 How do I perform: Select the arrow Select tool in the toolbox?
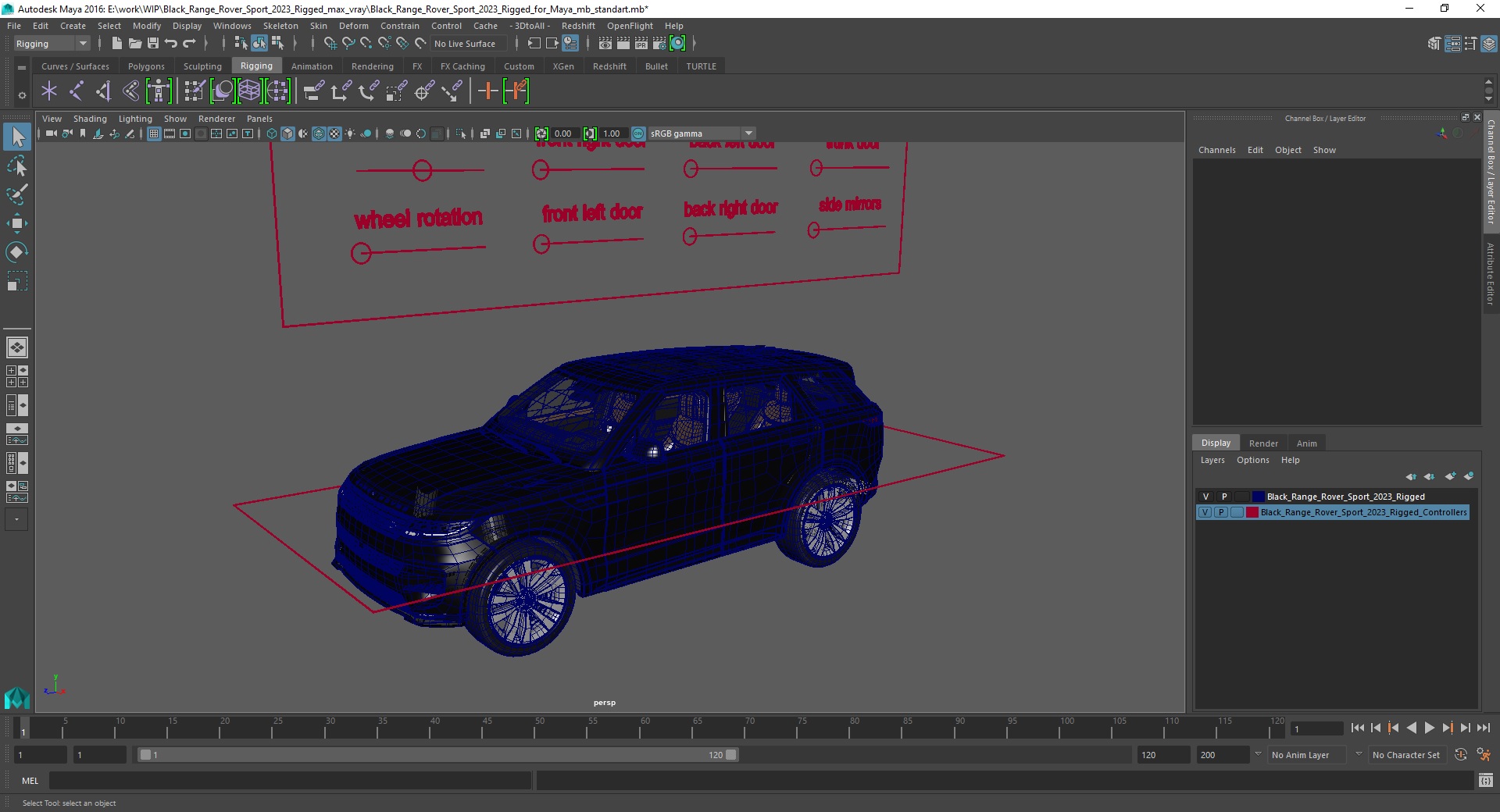(x=17, y=137)
